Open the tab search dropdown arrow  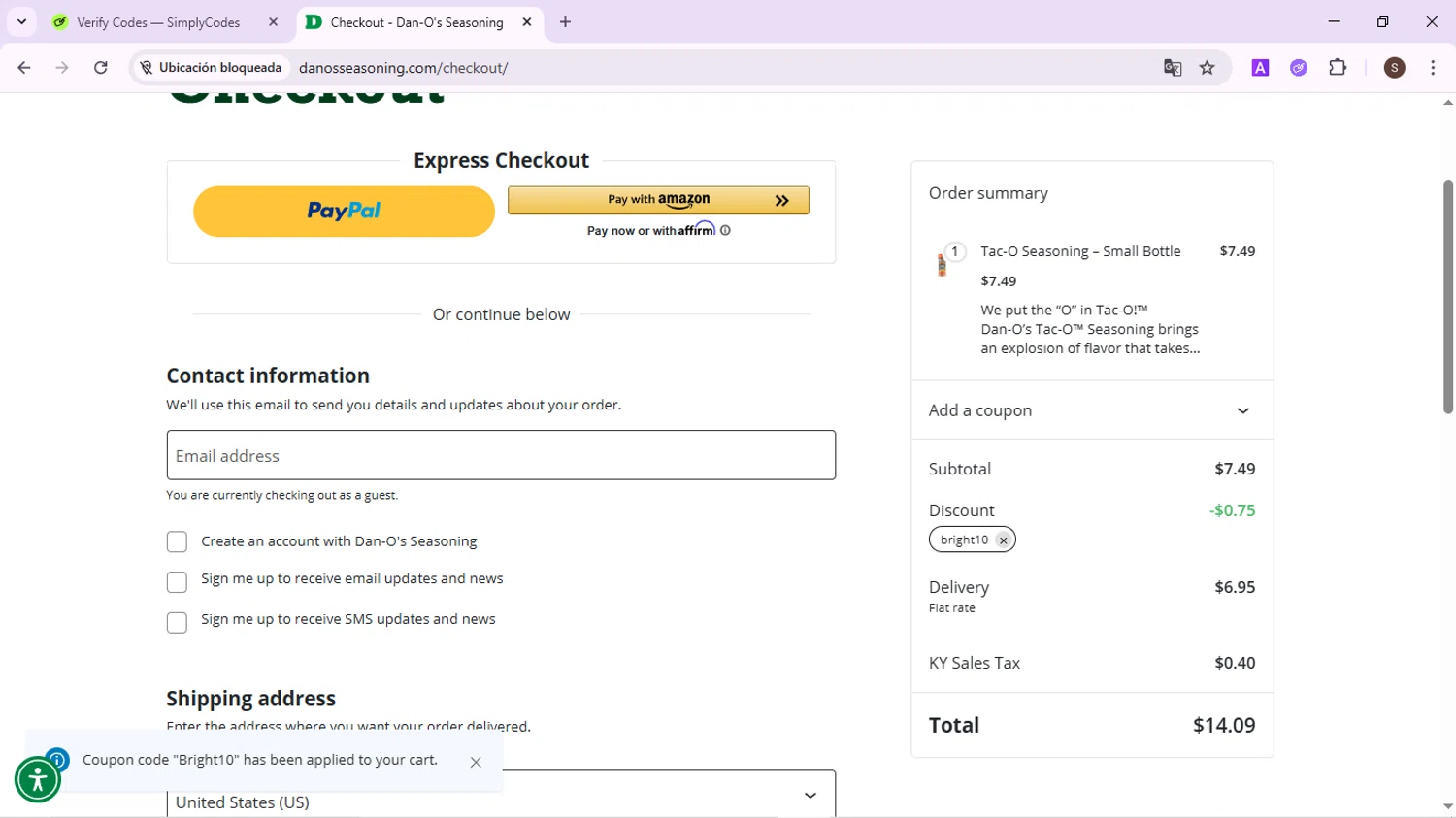(21, 21)
